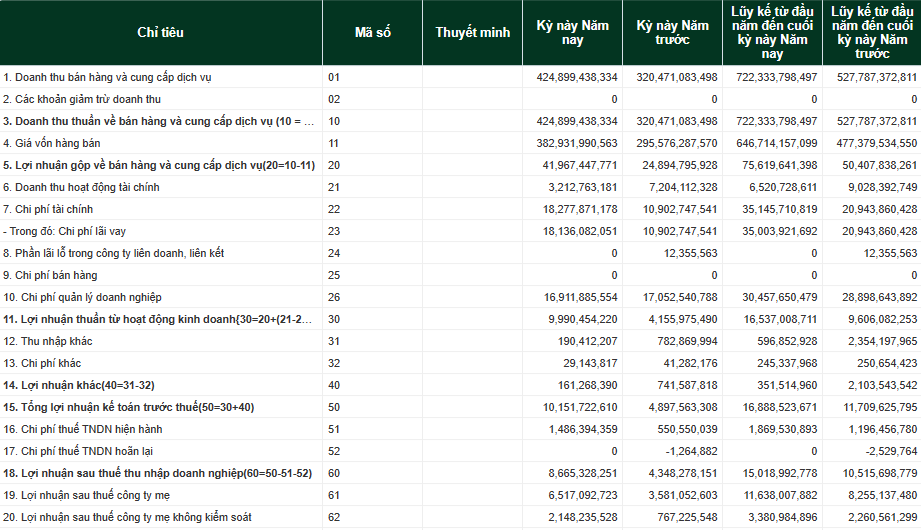The image size is (921, 530).
Task: Select row '6. Doanh thu hoạt động tài chính'
Action: tap(460, 187)
